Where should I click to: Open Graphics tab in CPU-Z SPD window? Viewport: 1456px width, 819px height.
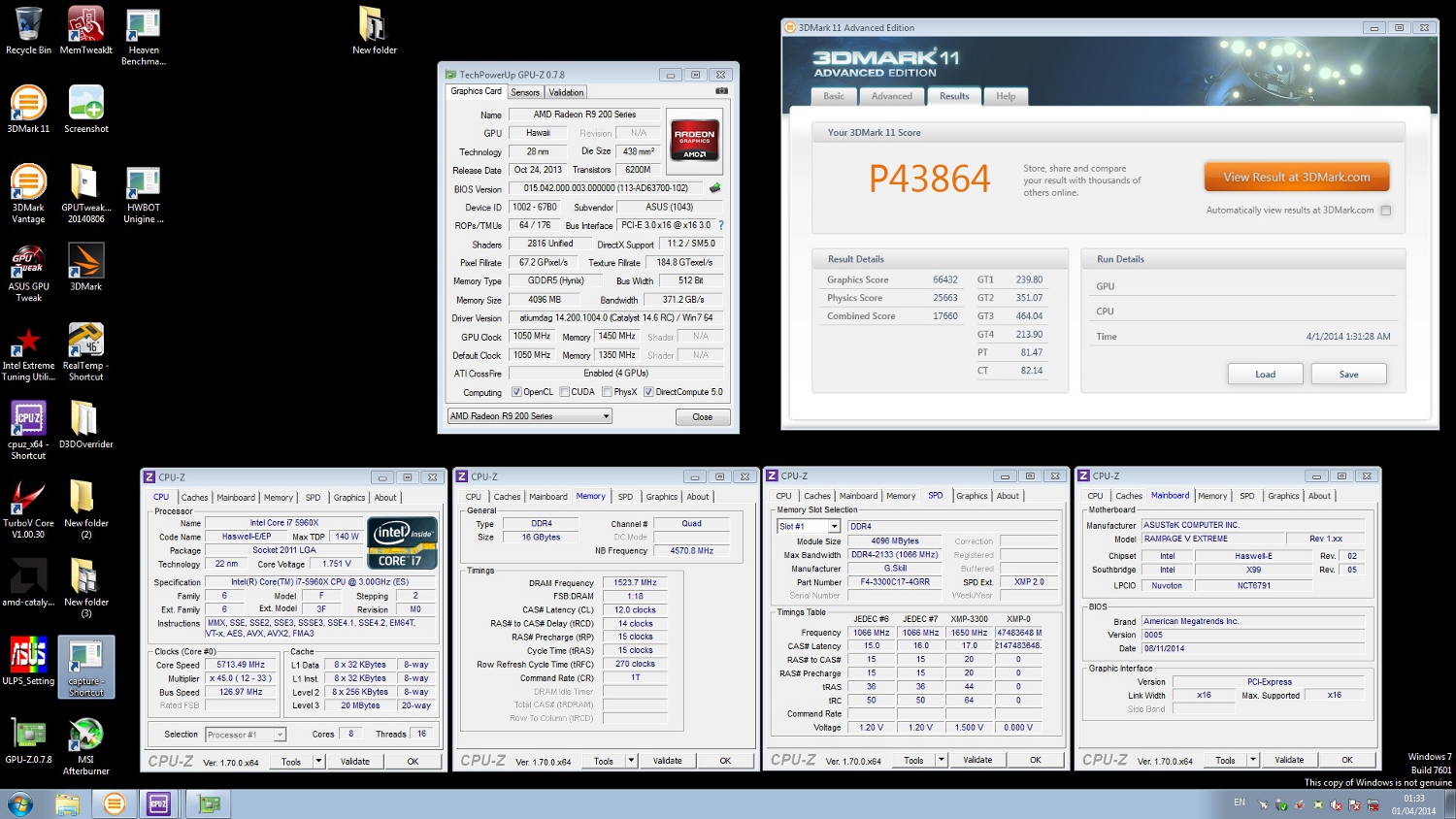pyautogui.click(x=972, y=496)
